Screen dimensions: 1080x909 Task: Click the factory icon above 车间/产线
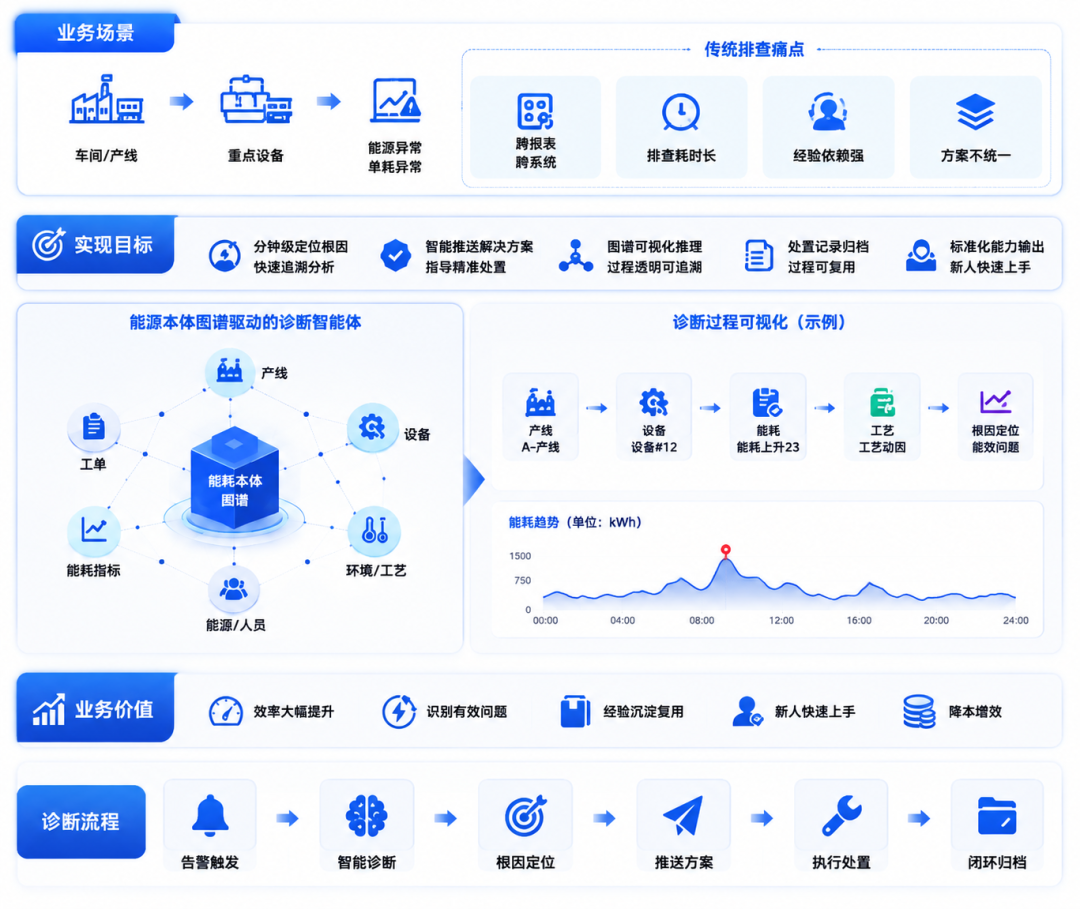tap(107, 100)
